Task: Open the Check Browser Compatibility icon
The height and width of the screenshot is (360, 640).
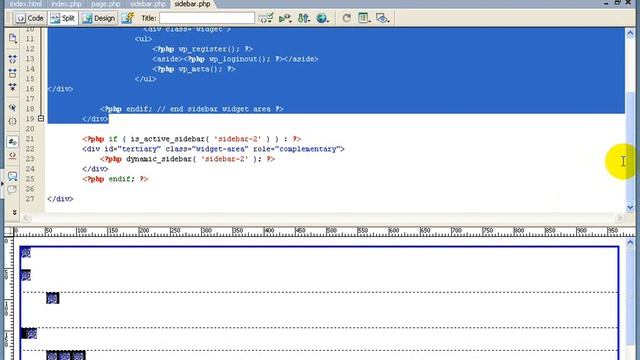Action: point(285,18)
